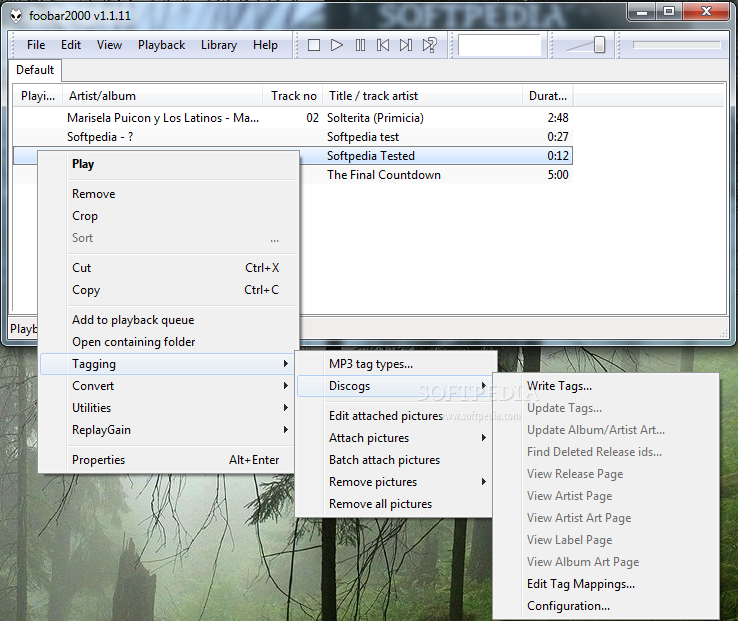Click the foobar2000 alien icon in title bar
The width and height of the screenshot is (738, 621).
click(16, 16)
